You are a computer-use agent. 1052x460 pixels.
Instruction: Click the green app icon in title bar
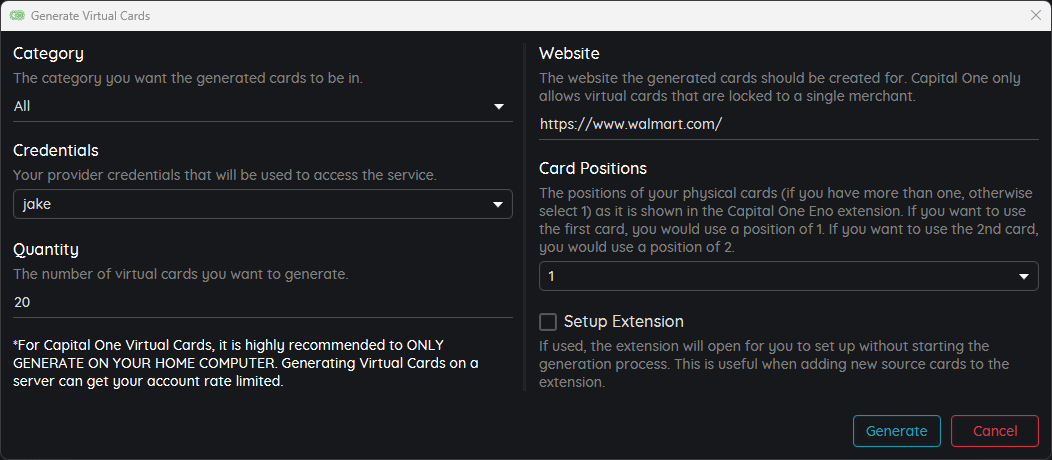click(17, 15)
